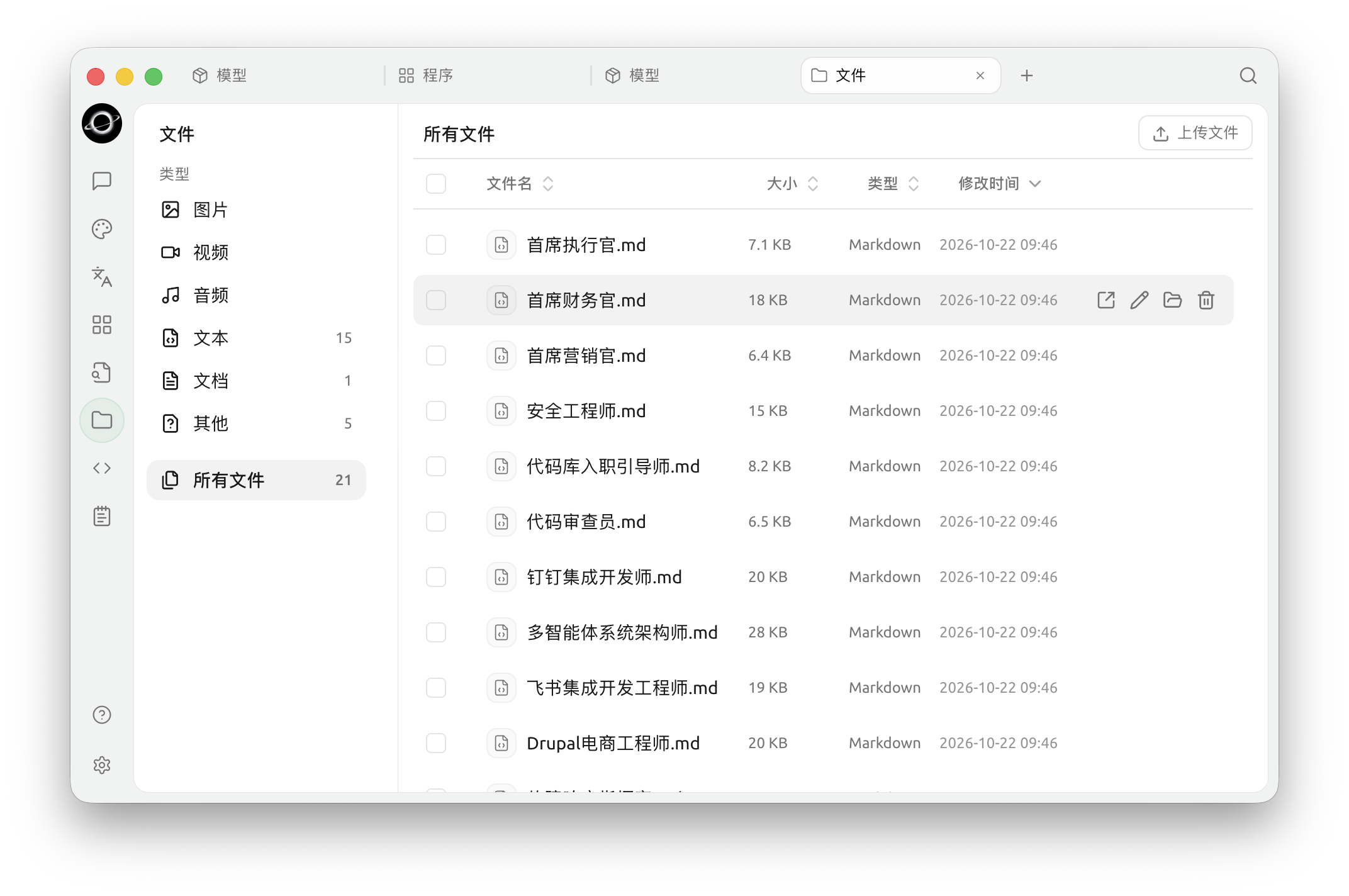
Task: Open the knowledge base search-file sidebar icon
Action: (102, 372)
